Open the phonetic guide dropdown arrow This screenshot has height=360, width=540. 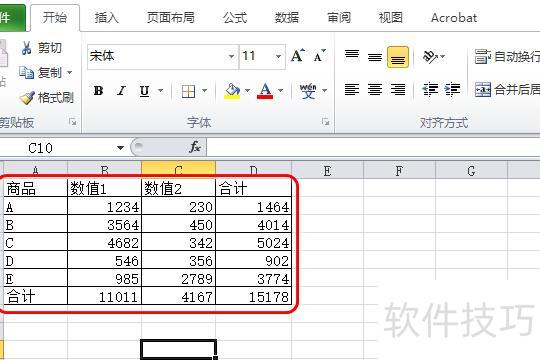tap(324, 91)
